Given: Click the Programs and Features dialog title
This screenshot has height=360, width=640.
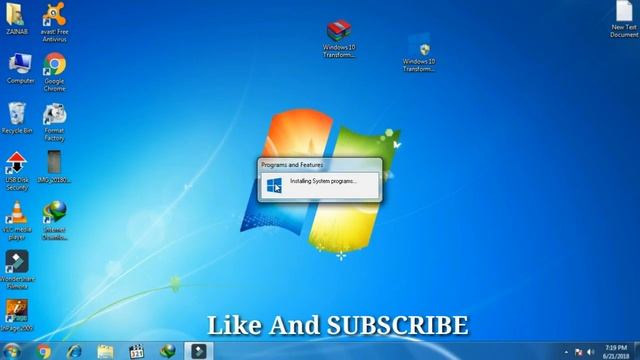Looking at the screenshot, I should (292, 165).
